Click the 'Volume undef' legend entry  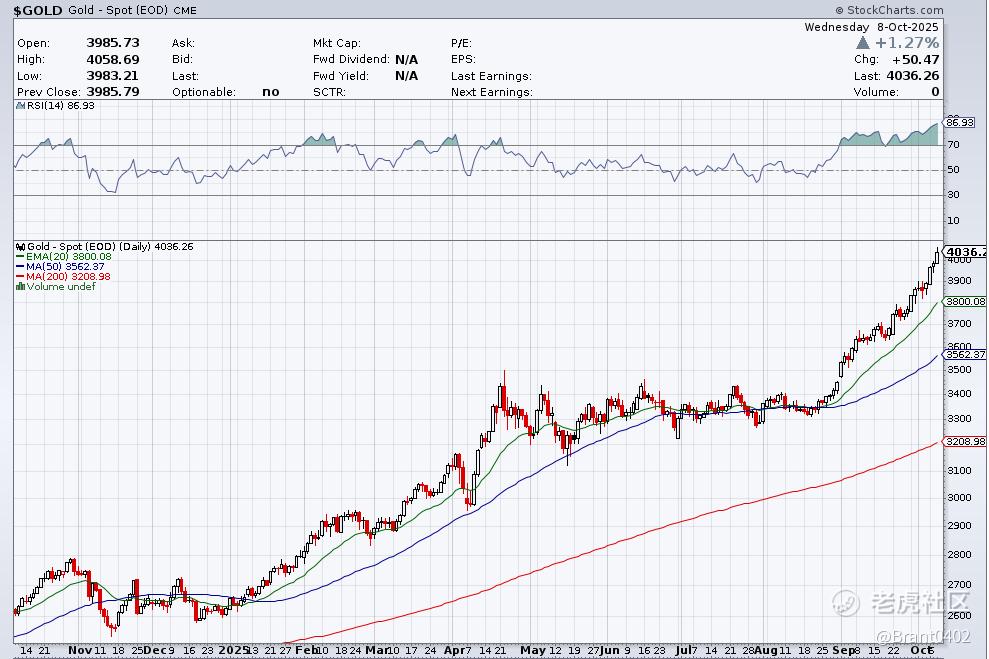(x=61, y=287)
